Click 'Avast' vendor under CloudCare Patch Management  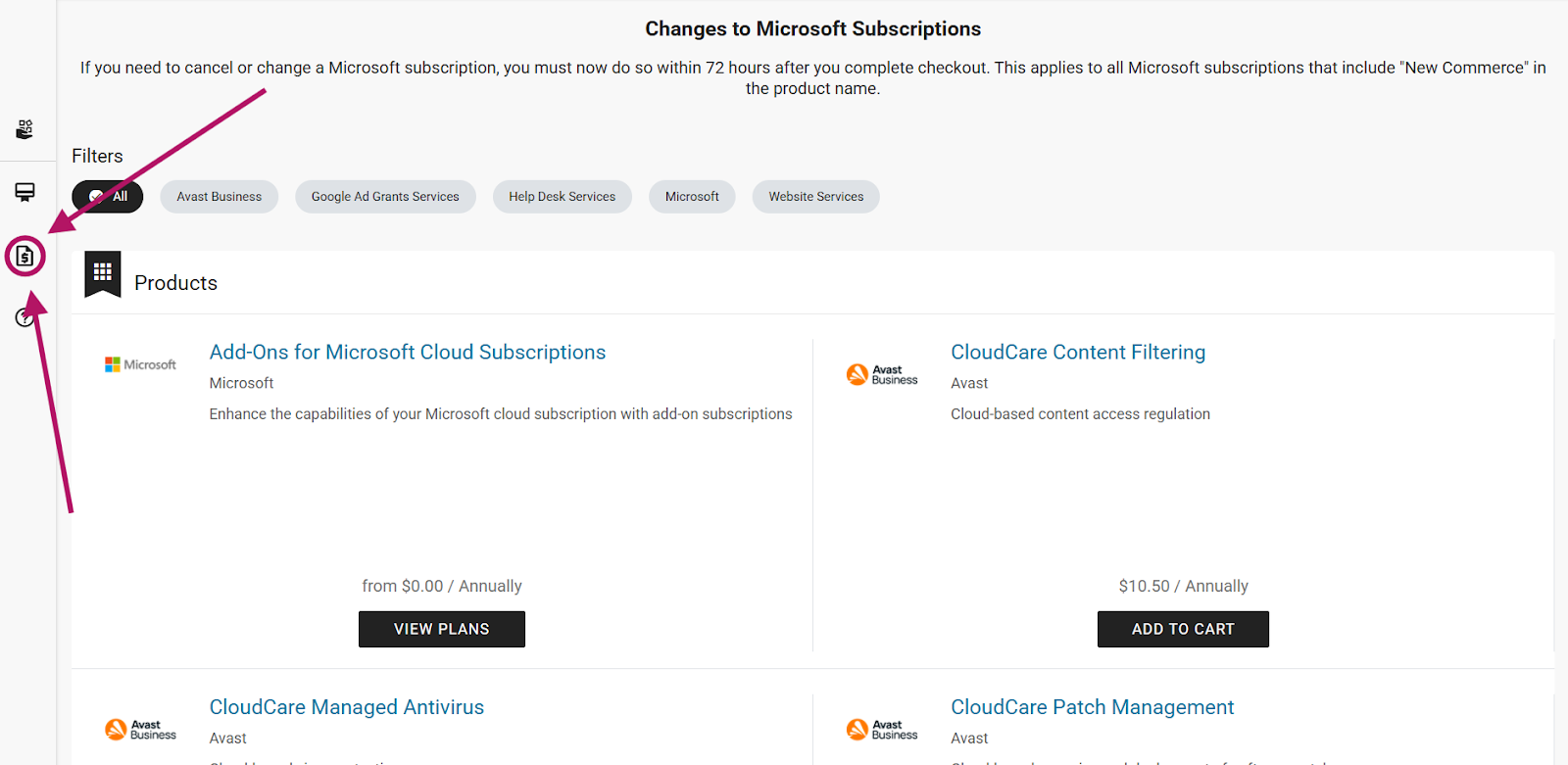pos(969,739)
